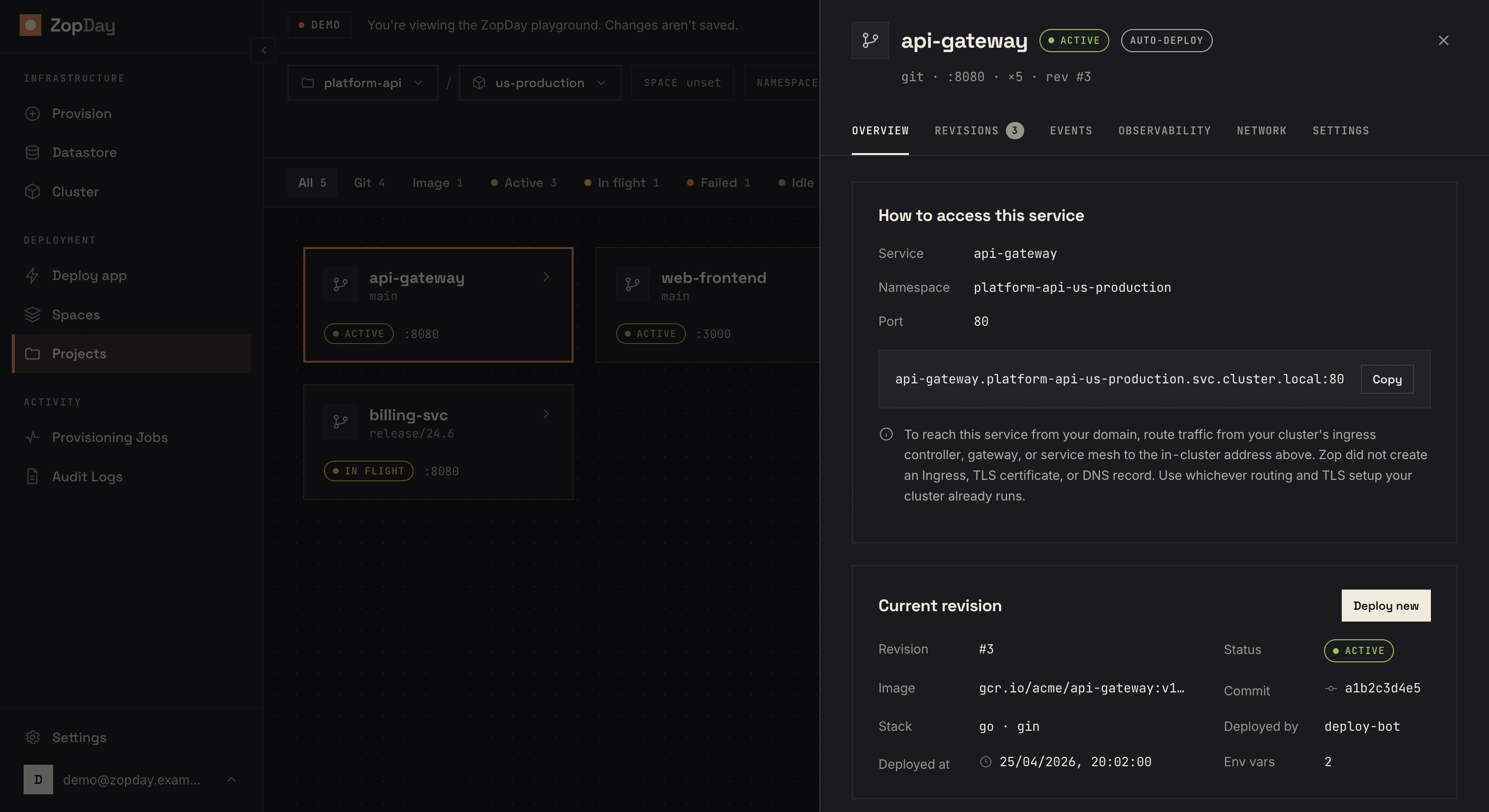Click the IN FLIGHT badge on billing-svc
1489x812 pixels.
tap(369, 470)
